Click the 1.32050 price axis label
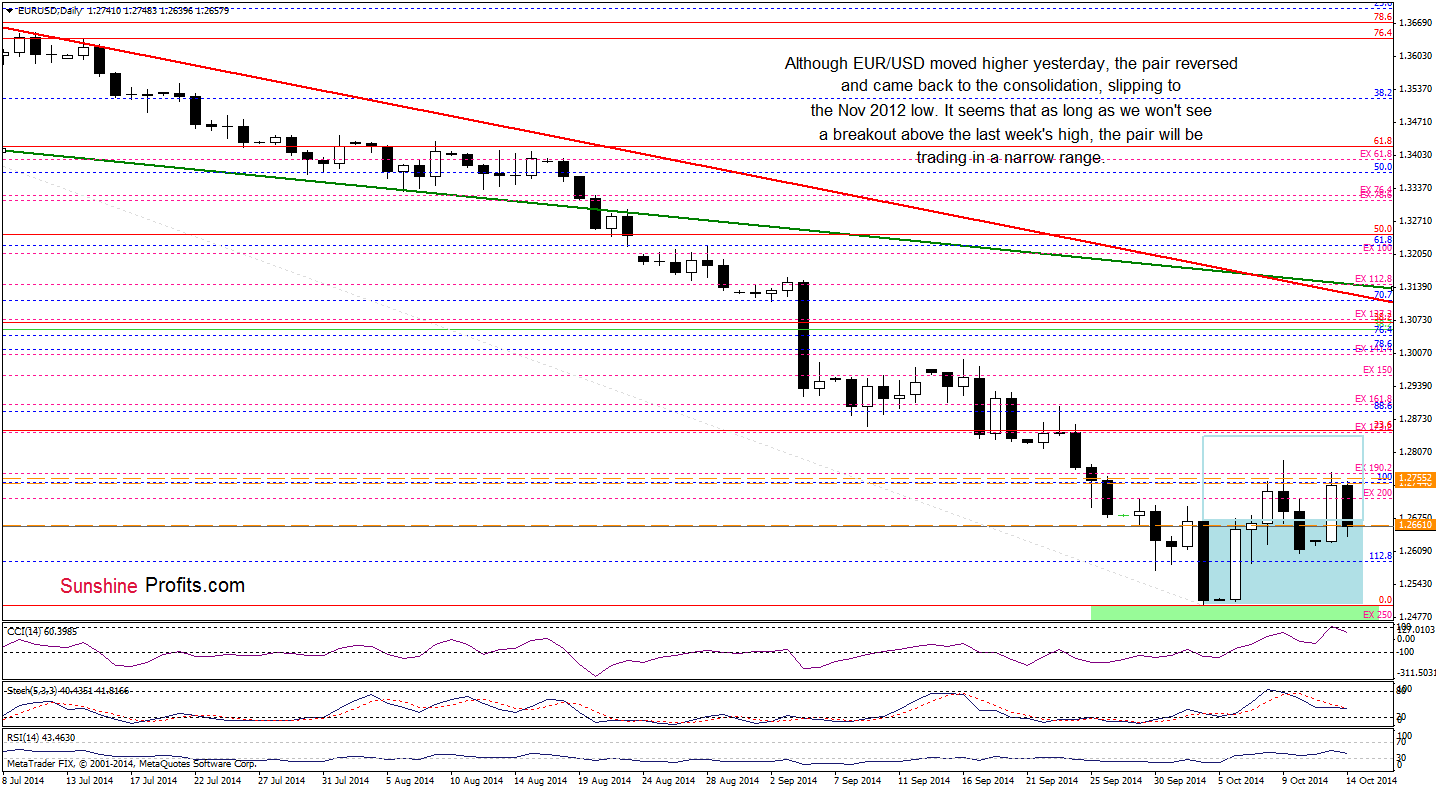 coord(1415,254)
